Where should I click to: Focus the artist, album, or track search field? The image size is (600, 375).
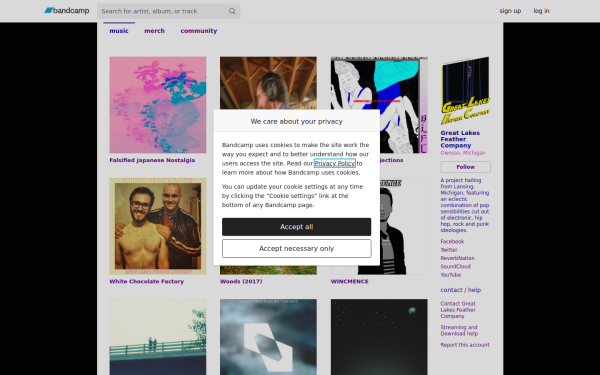168,11
